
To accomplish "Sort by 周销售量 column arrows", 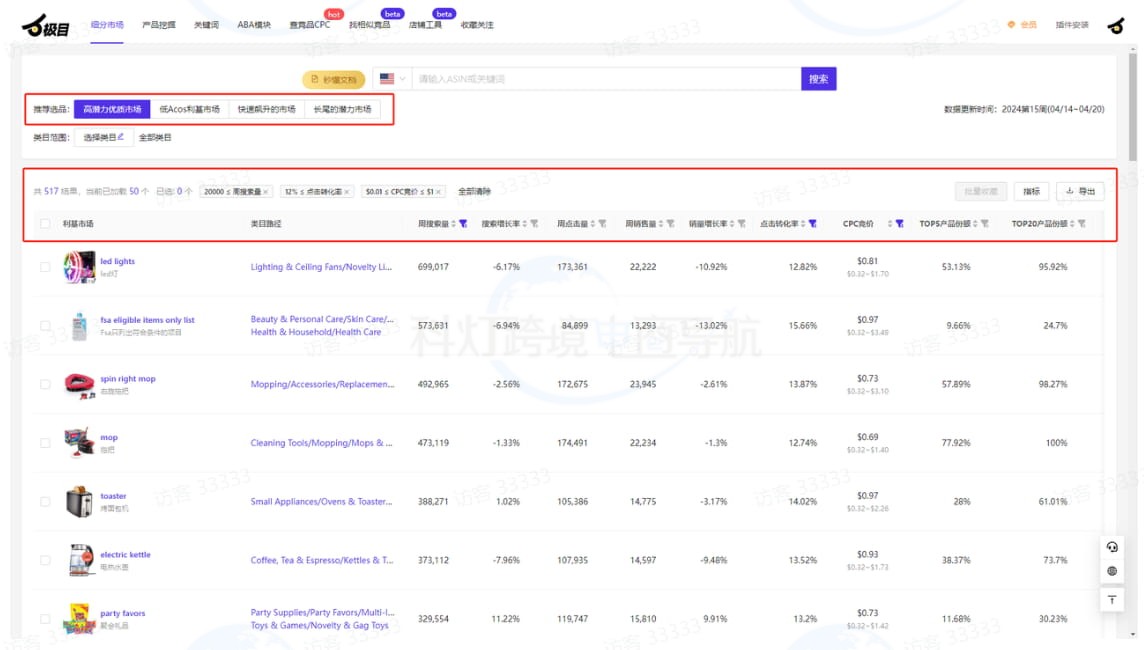I will (661, 224).
